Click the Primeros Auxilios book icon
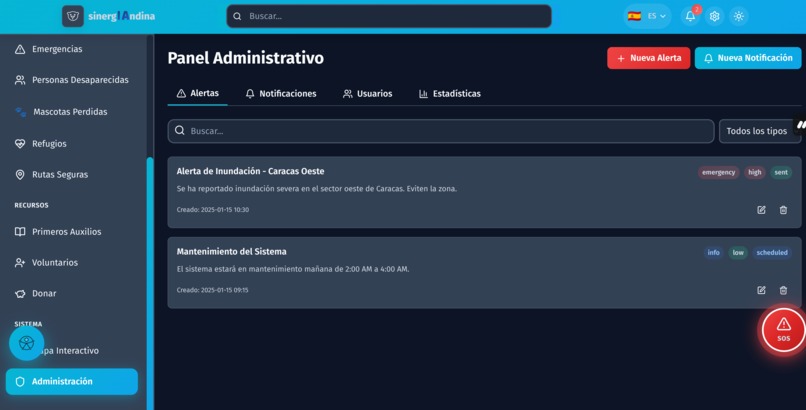This screenshot has width=806, height=410. coord(20,232)
